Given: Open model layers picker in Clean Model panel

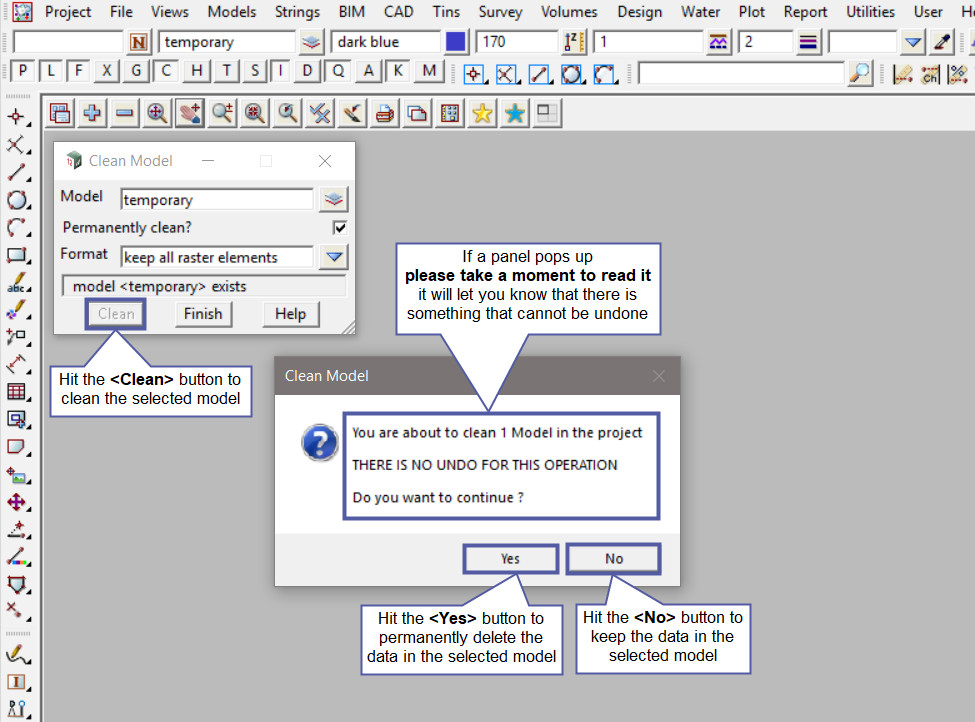Looking at the screenshot, I should point(333,200).
